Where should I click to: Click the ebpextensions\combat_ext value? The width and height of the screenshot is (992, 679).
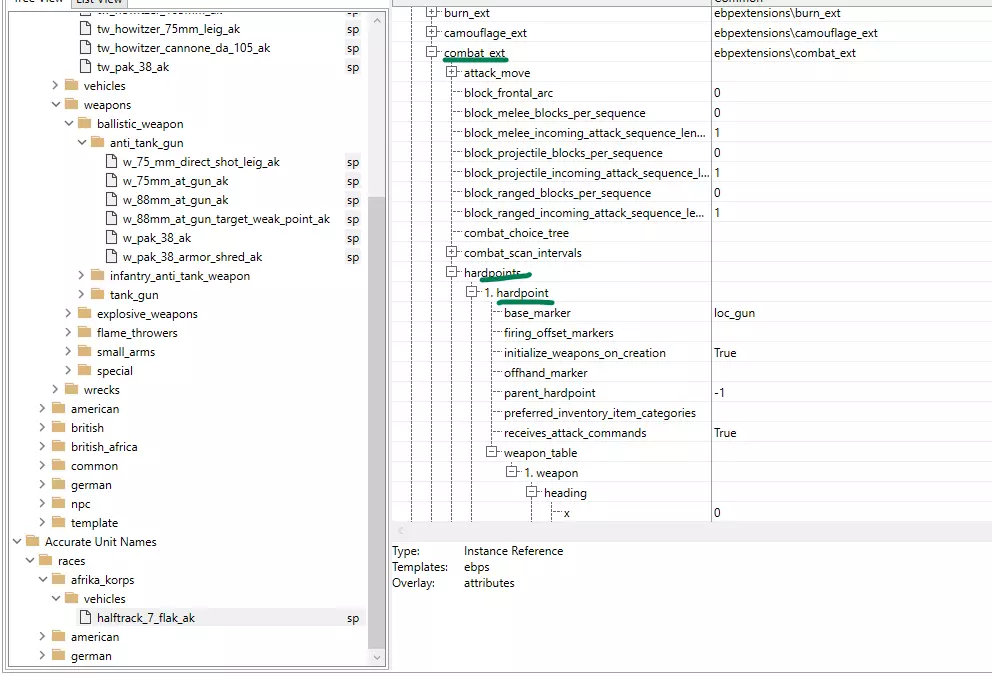tap(784, 53)
